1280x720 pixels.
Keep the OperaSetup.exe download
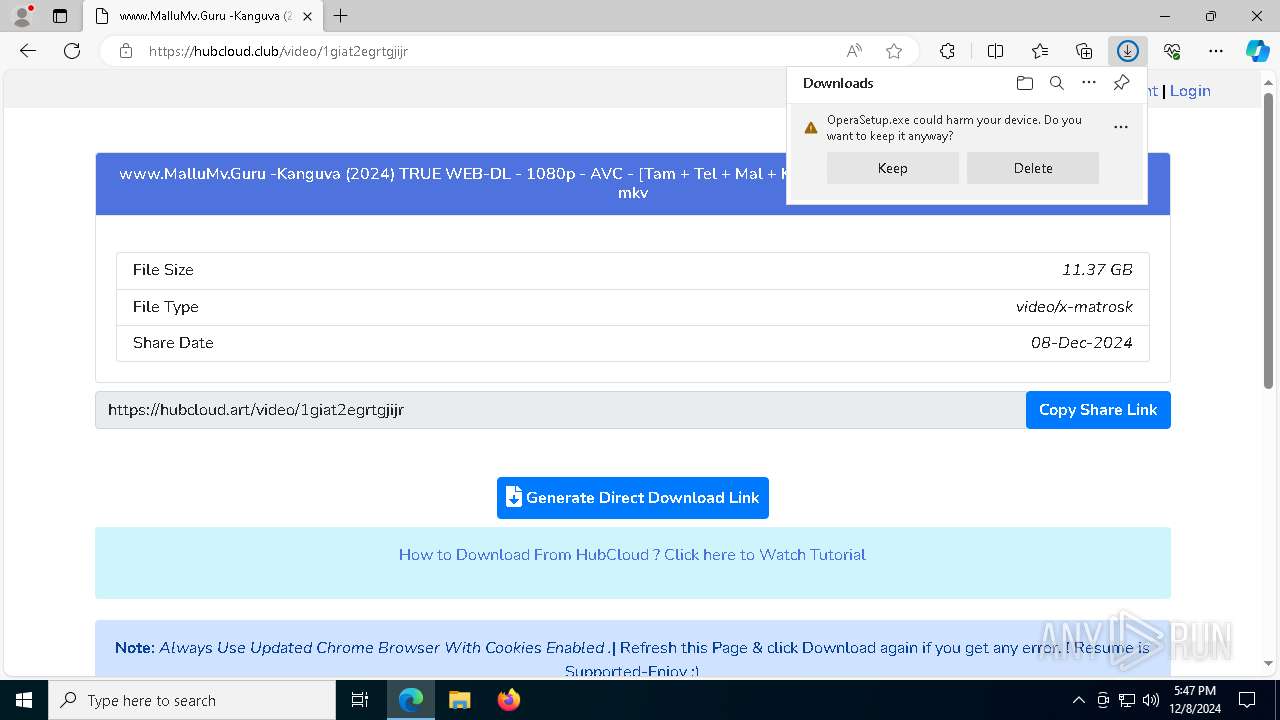pos(893,168)
